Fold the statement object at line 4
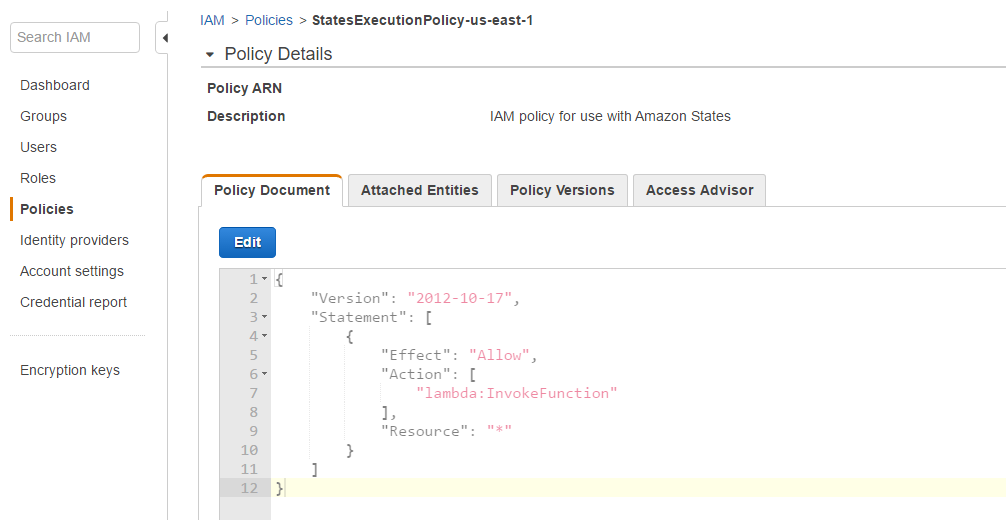This screenshot has width=1006, height=520. [264, 336]
